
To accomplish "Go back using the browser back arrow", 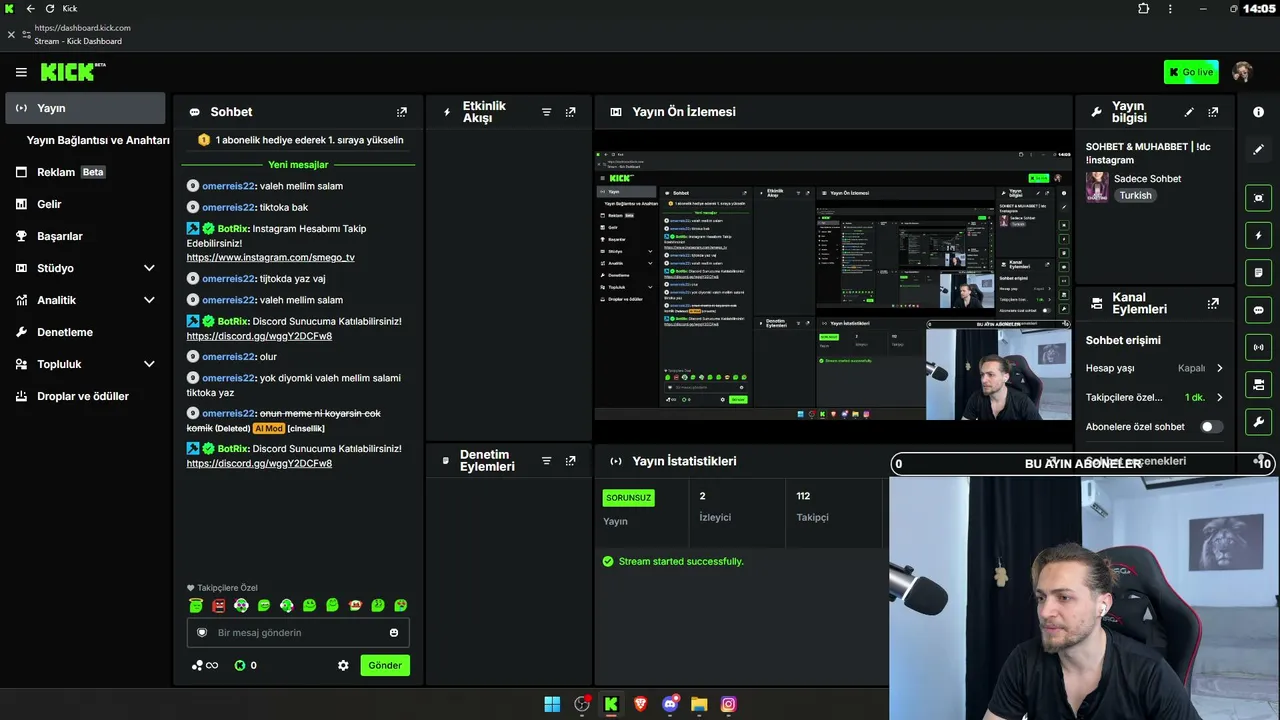I will tap(30, 9).
